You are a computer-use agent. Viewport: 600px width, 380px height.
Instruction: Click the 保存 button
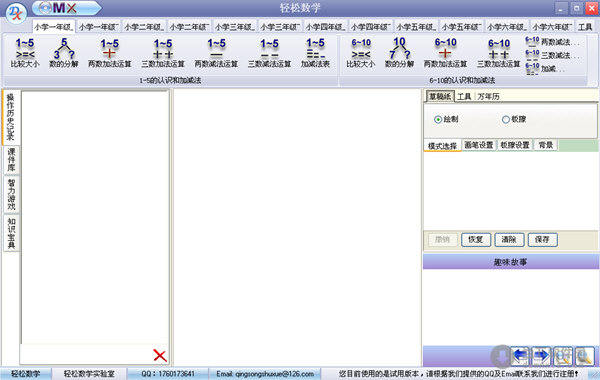point(542,240)
